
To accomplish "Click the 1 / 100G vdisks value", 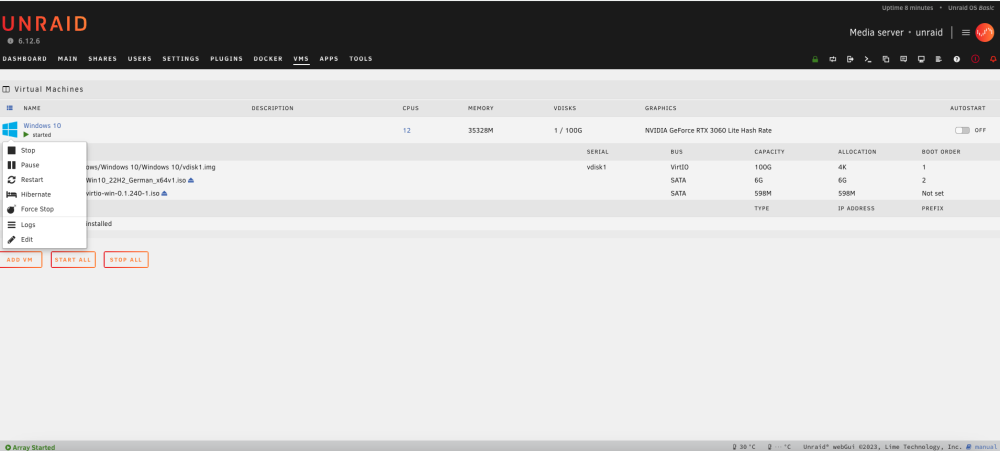I will (568, 130).
